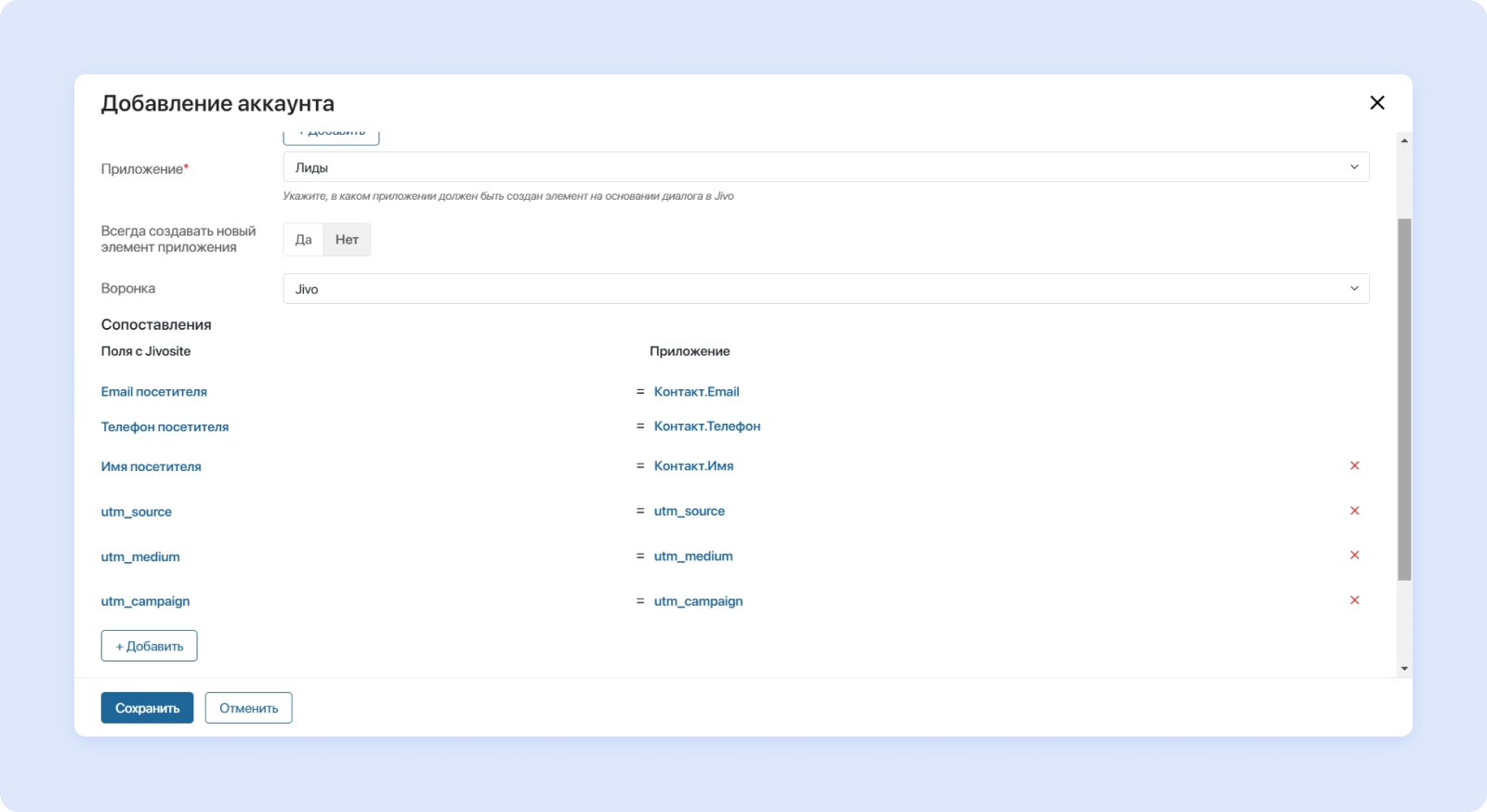Change the Контакт.Email application field

696,392
